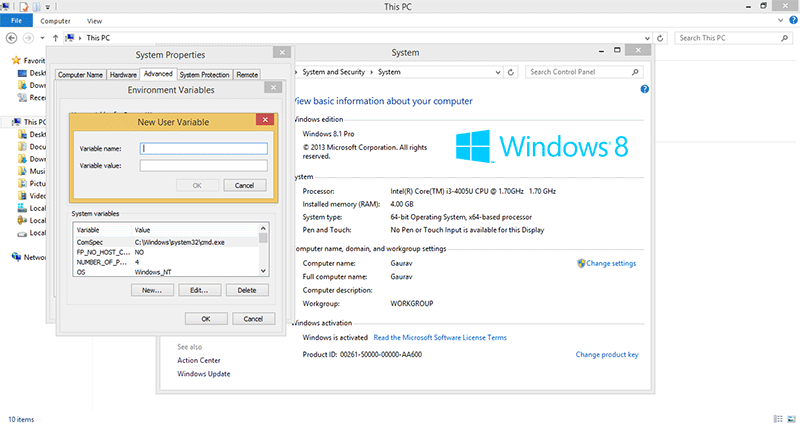Close the Environment Variables dialog
This screenshot has width=800, height=426.
coord(273,87)
